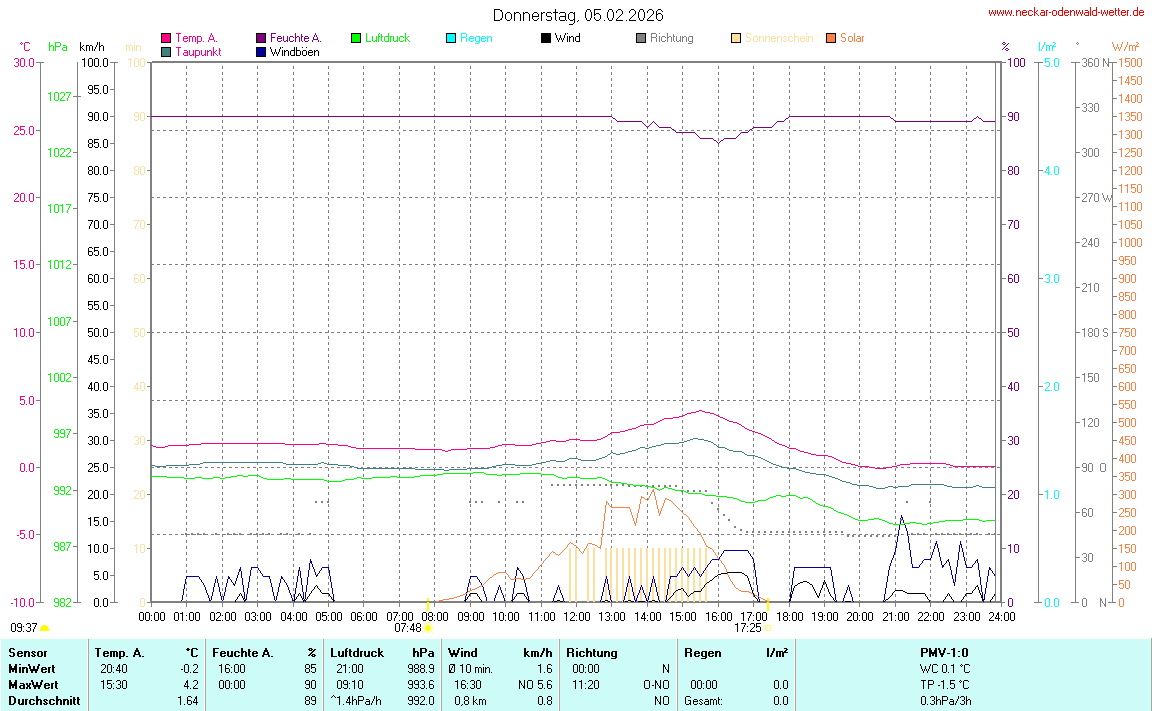Click the pink Temp. A. legend swatch
Viewport: 1152px width, 711px height.
(x=166, y=38)
